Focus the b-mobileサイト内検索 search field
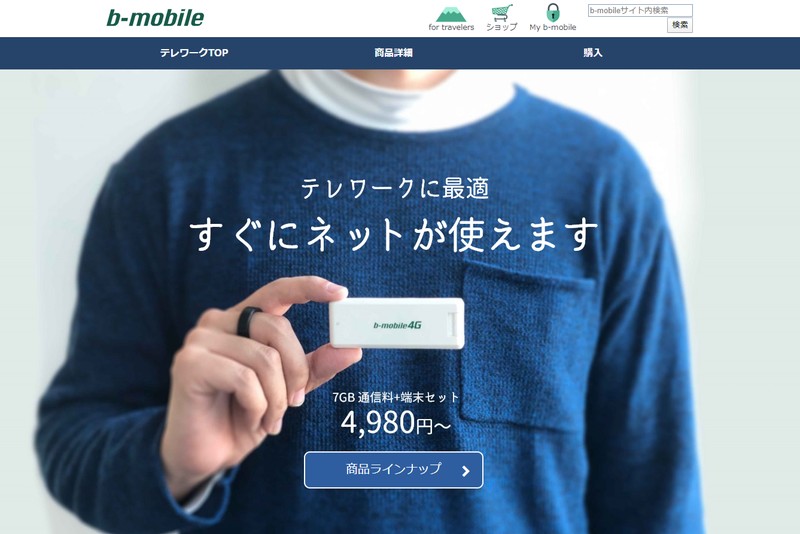 pyautogui.click(x=640, y=10)
